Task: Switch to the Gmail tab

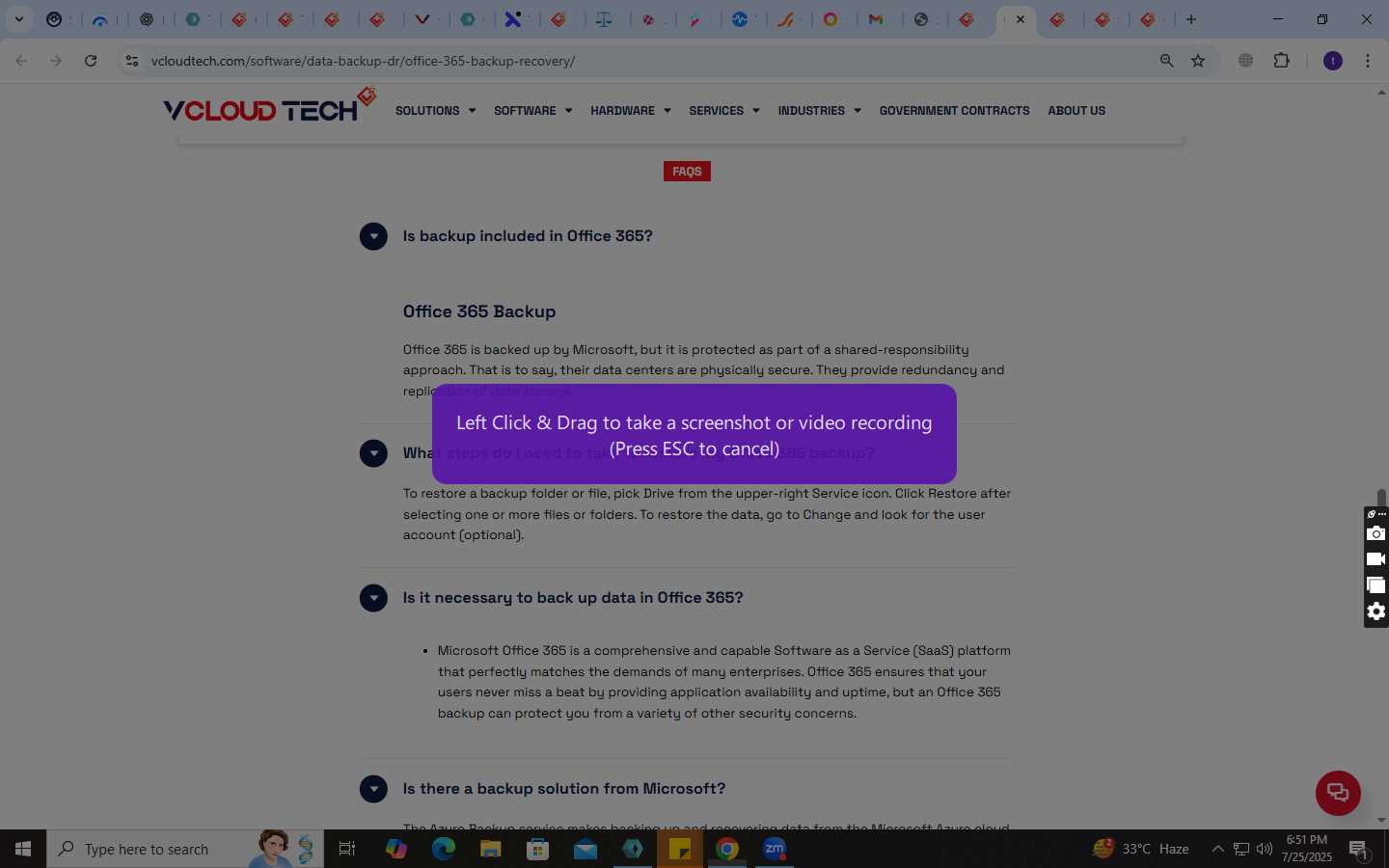Action: click(877, 19)
